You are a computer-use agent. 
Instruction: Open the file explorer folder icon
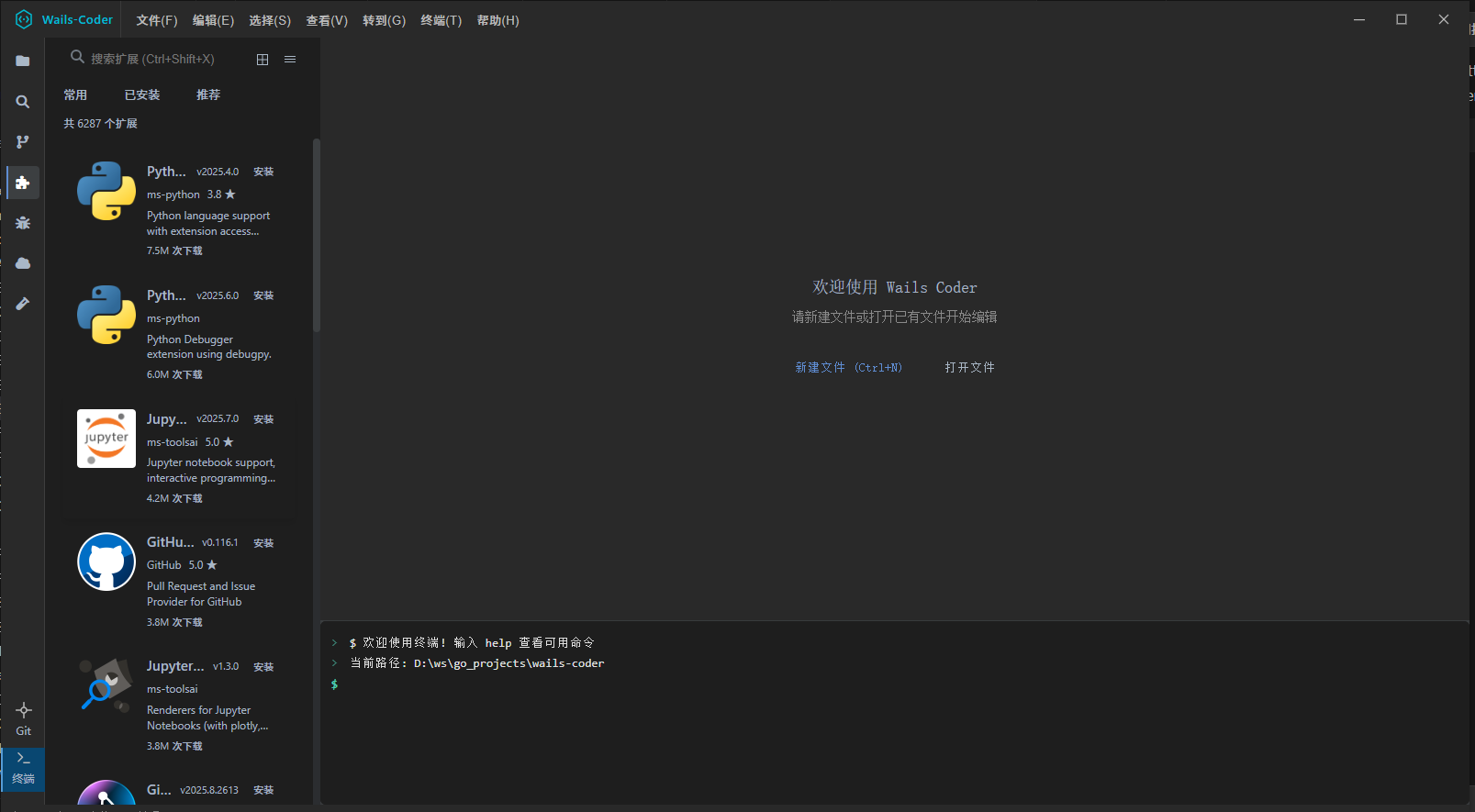click(x=23, y=61)
